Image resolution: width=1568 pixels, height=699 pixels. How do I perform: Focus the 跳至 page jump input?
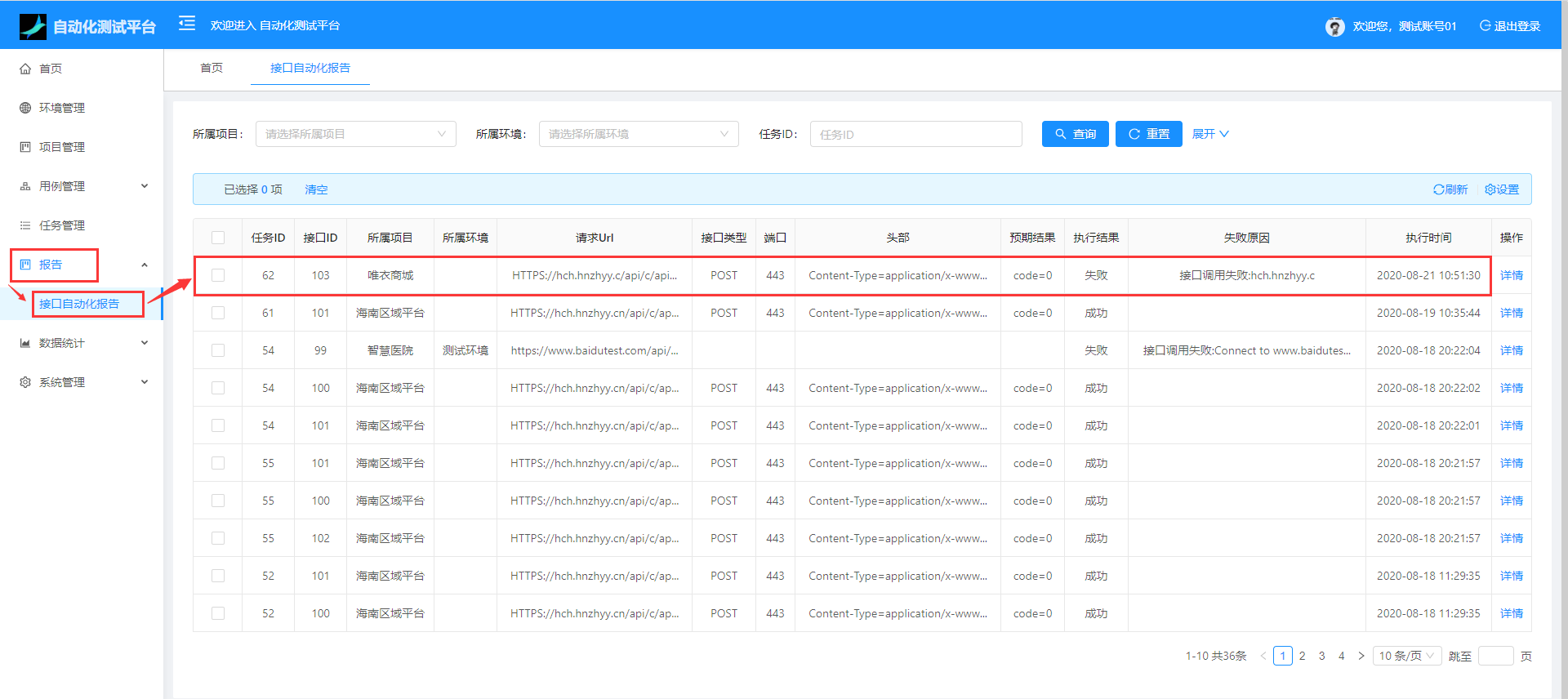(1496, 656)
